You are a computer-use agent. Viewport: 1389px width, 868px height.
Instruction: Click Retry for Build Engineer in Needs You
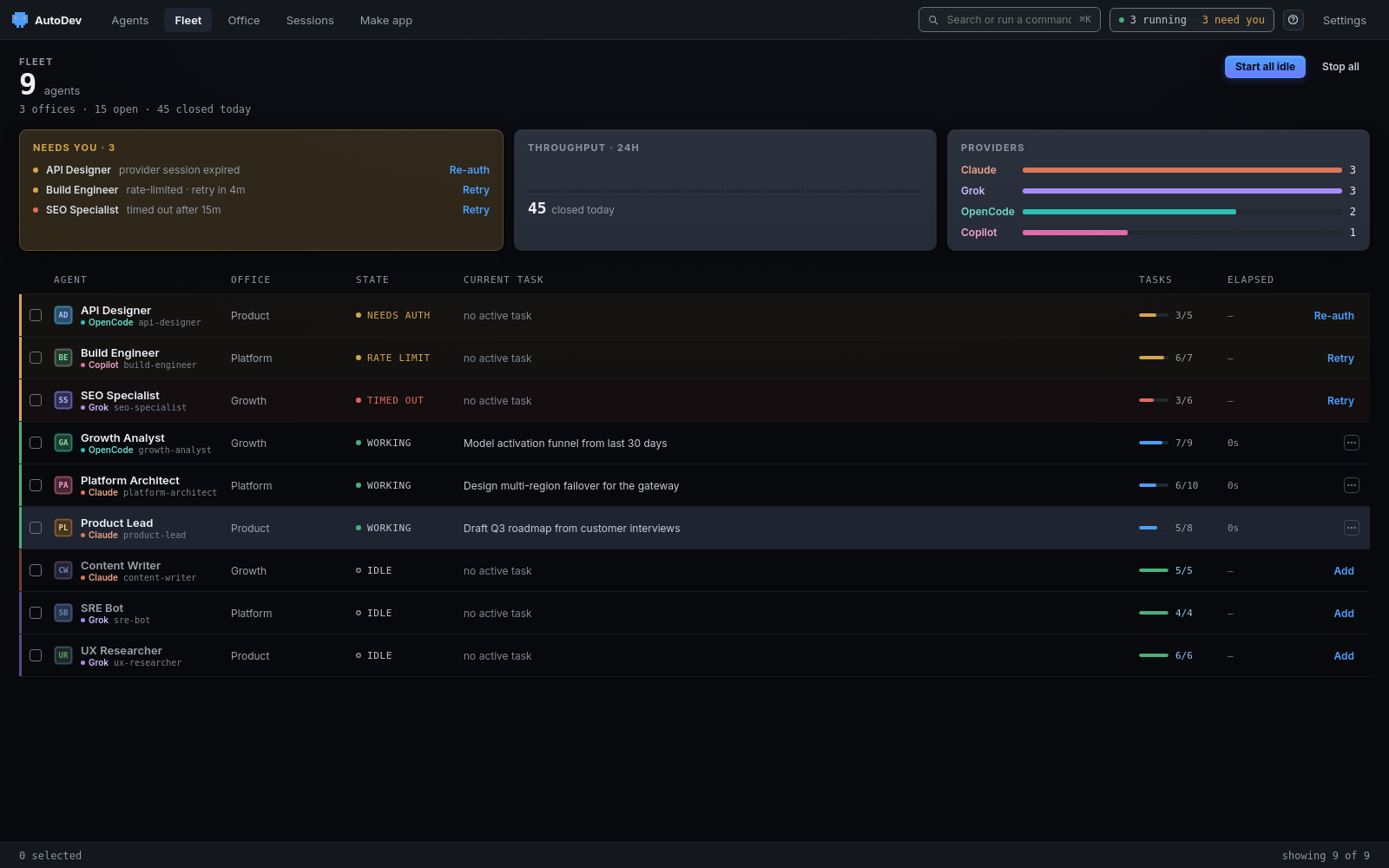(476, 190)
